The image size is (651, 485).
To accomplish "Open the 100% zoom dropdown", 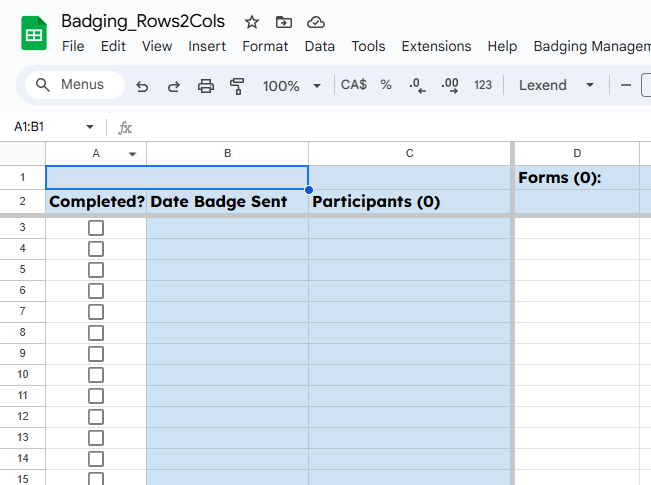I will 292,86.
